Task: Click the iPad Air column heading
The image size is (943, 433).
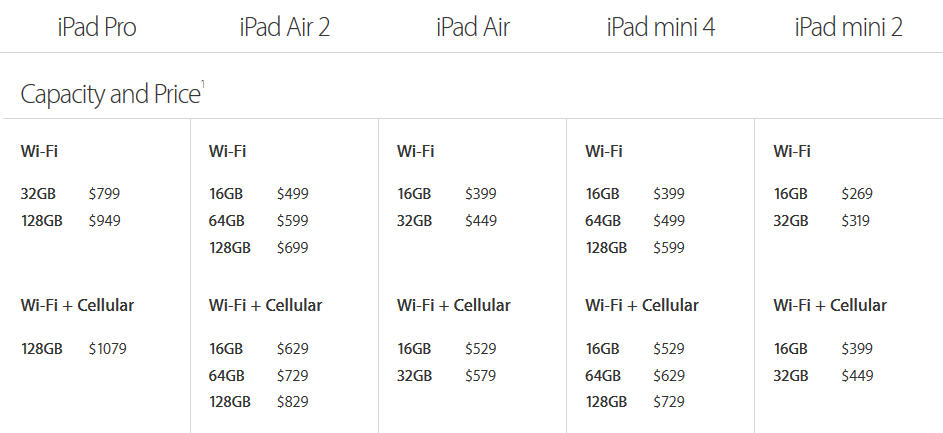Action: click(x=472, y=27)
